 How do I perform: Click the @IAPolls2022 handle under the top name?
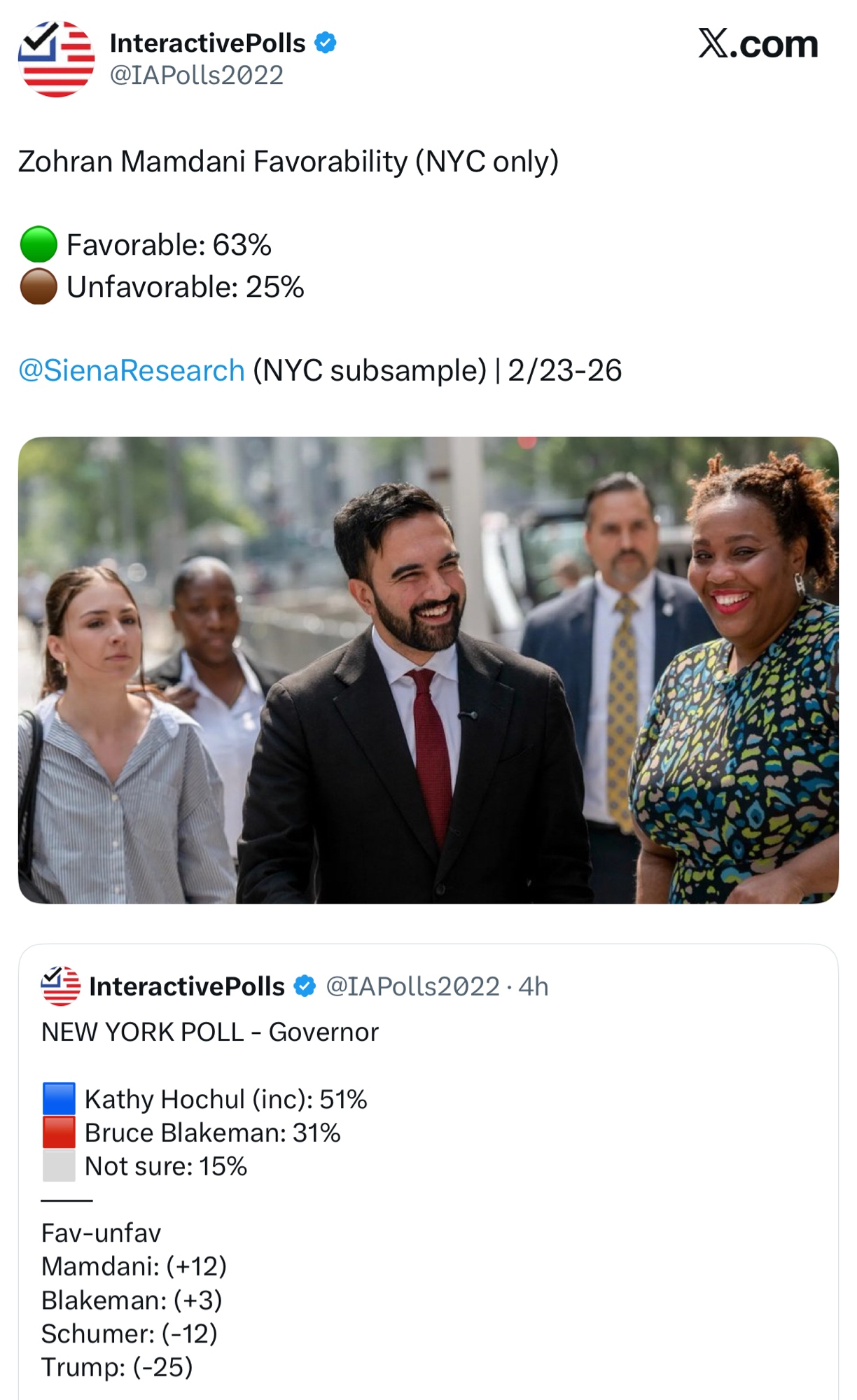pyautogui.click(x=197, y=75)
